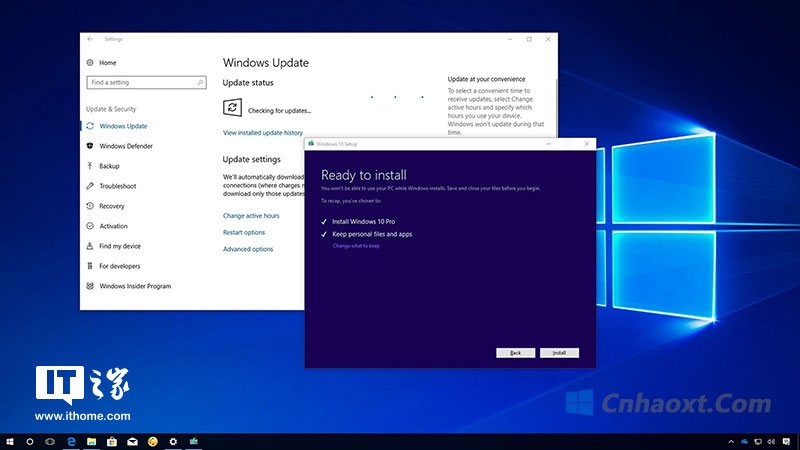Open Task View on the taskbar
800x450 pixels.
tap(50, 442)
